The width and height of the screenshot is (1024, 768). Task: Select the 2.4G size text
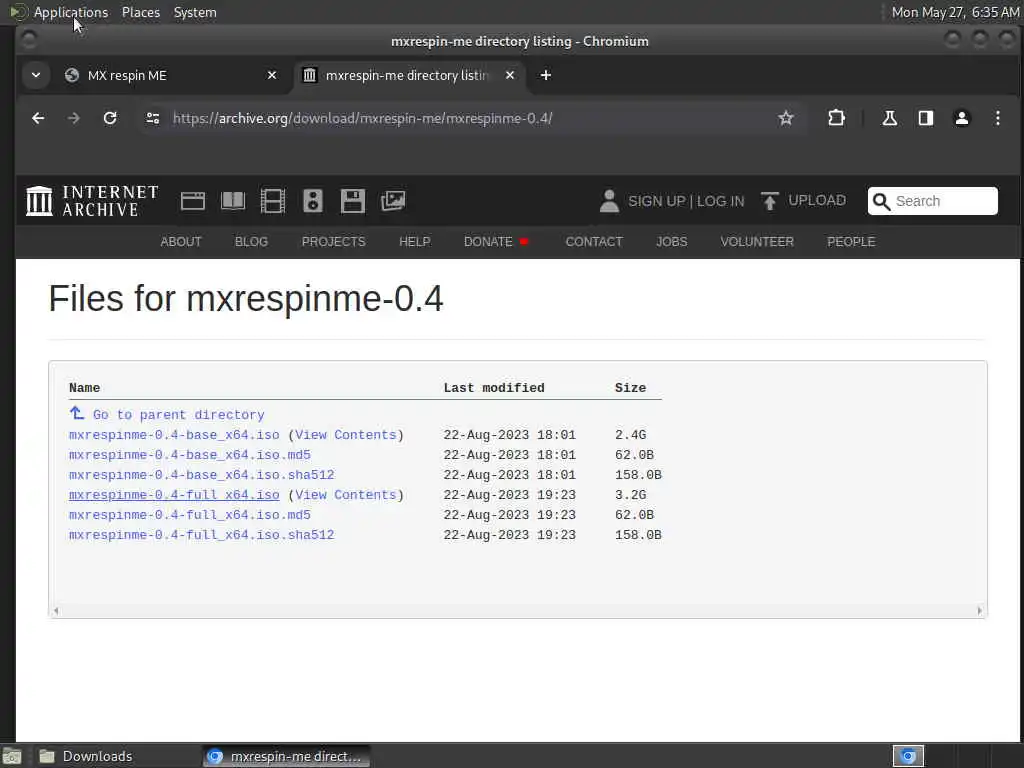click(x=630, y=435)
